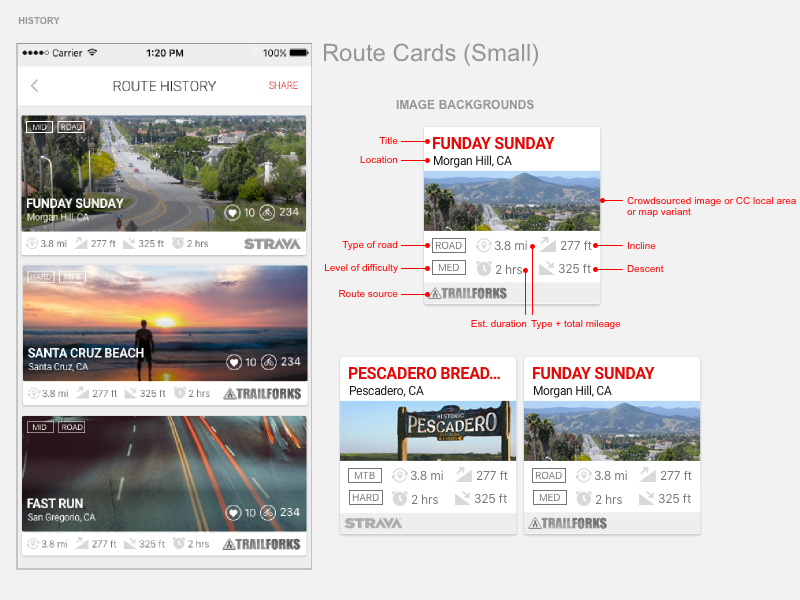This screenshot has width=800, height=600.
Task: Tap the Wi-Fi icon in phone status bar
Action: coord(92,52)
